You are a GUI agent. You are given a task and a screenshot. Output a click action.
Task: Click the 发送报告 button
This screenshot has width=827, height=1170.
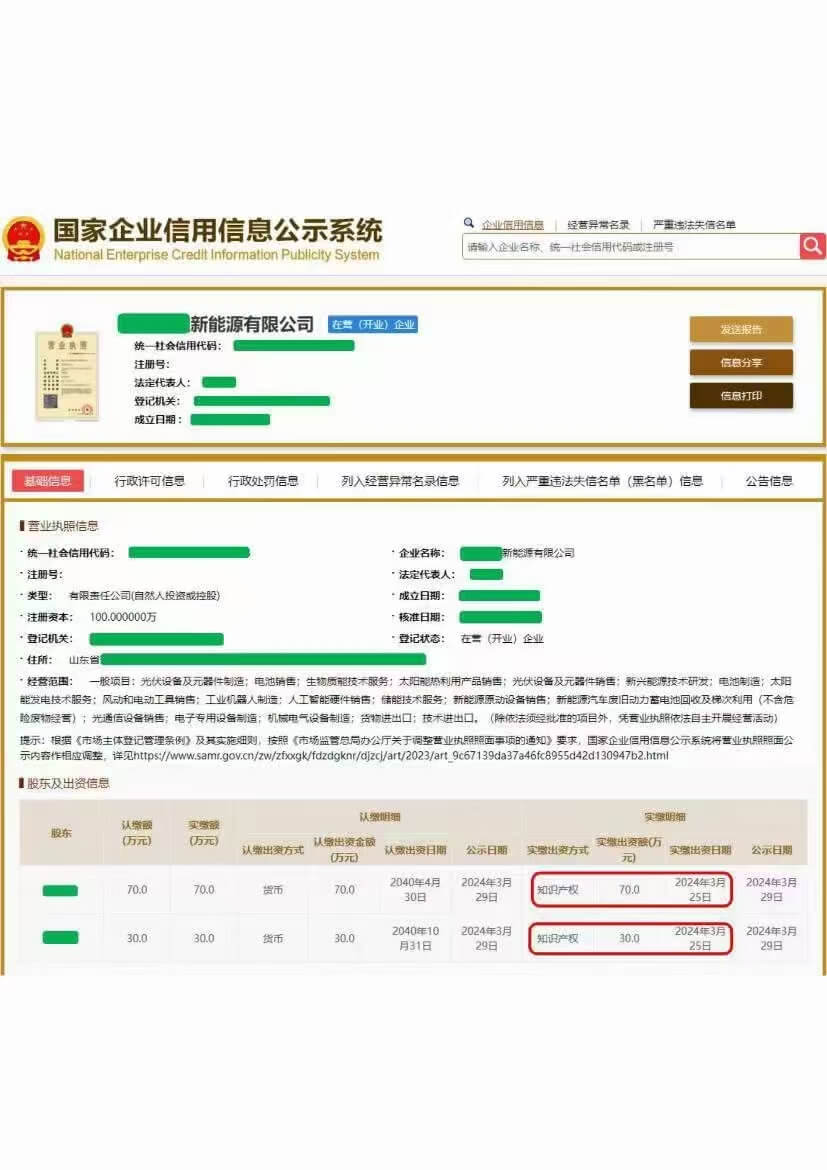click(x=740, y=329)
